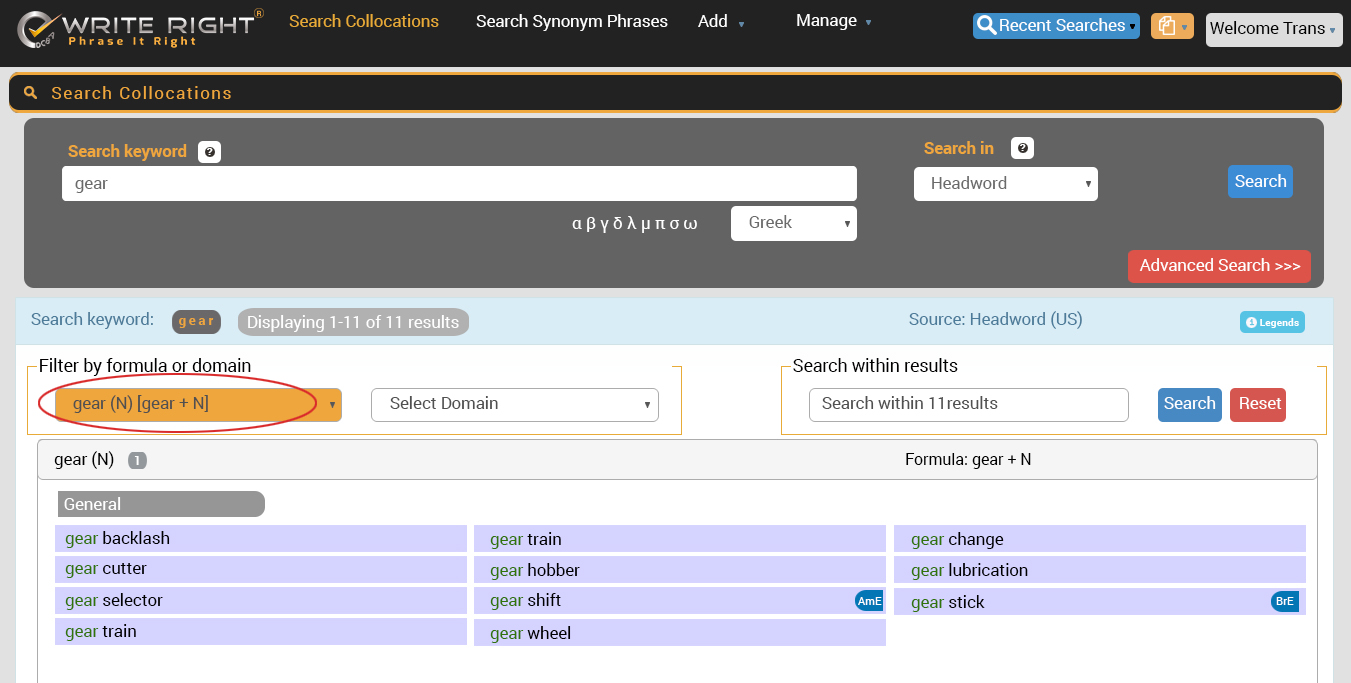Expand the gear (N) formula filter dropdown
This screenshot has height=683, width=1351.
198,404
